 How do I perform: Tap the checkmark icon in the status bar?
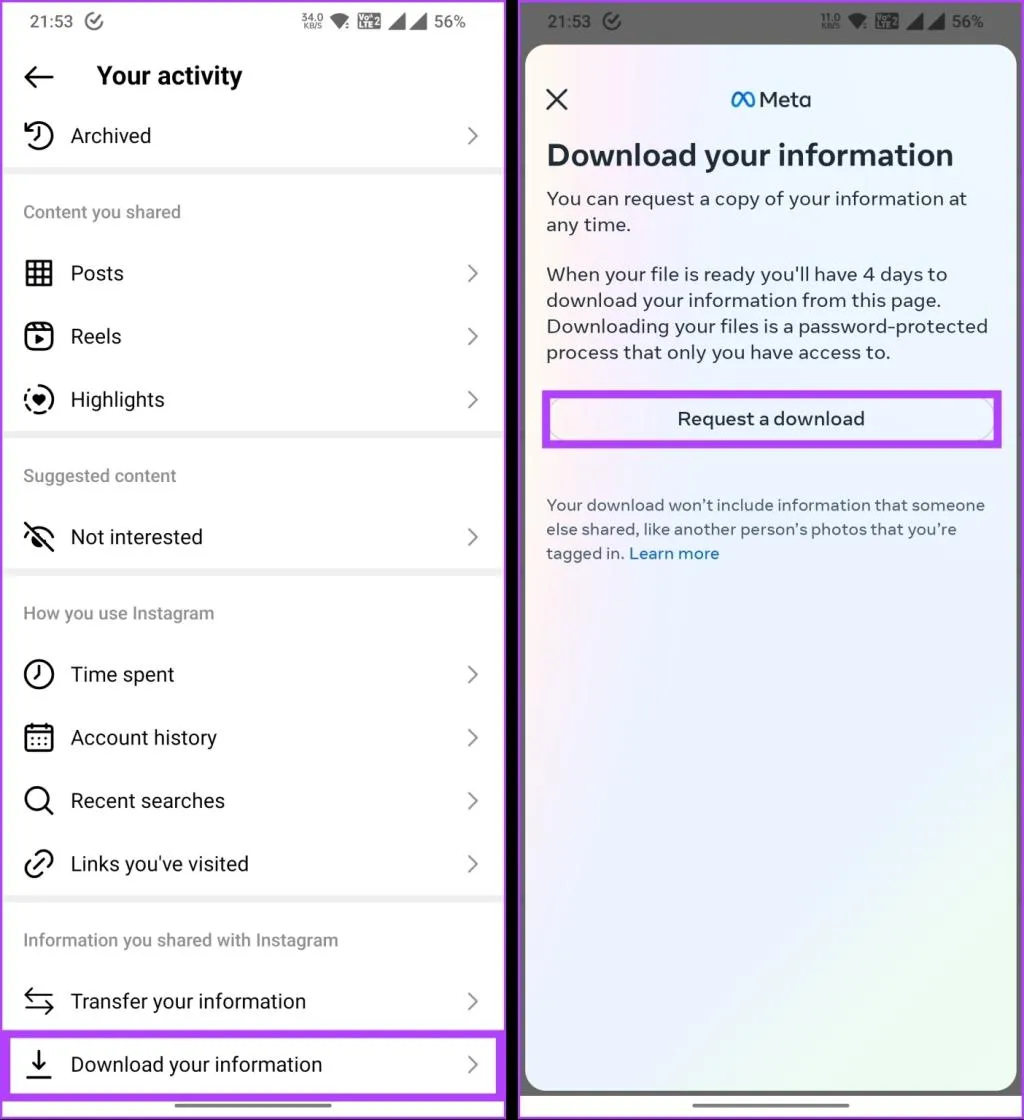pos(94,21)
